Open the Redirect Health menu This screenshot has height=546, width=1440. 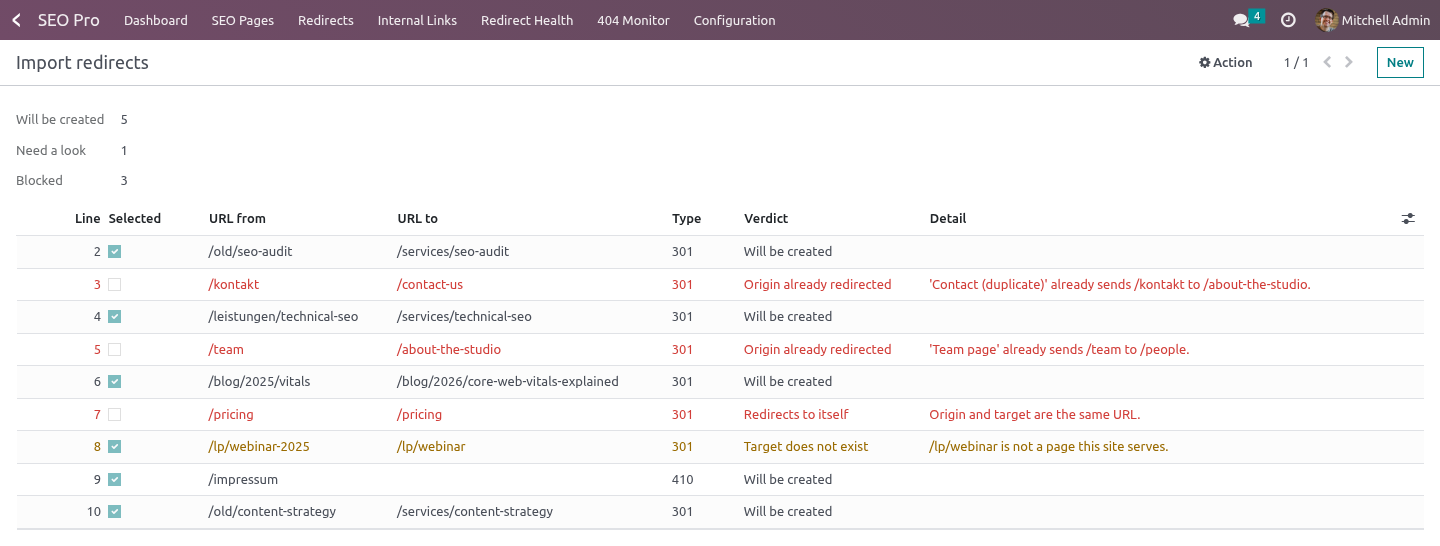[x=527, y=20]
